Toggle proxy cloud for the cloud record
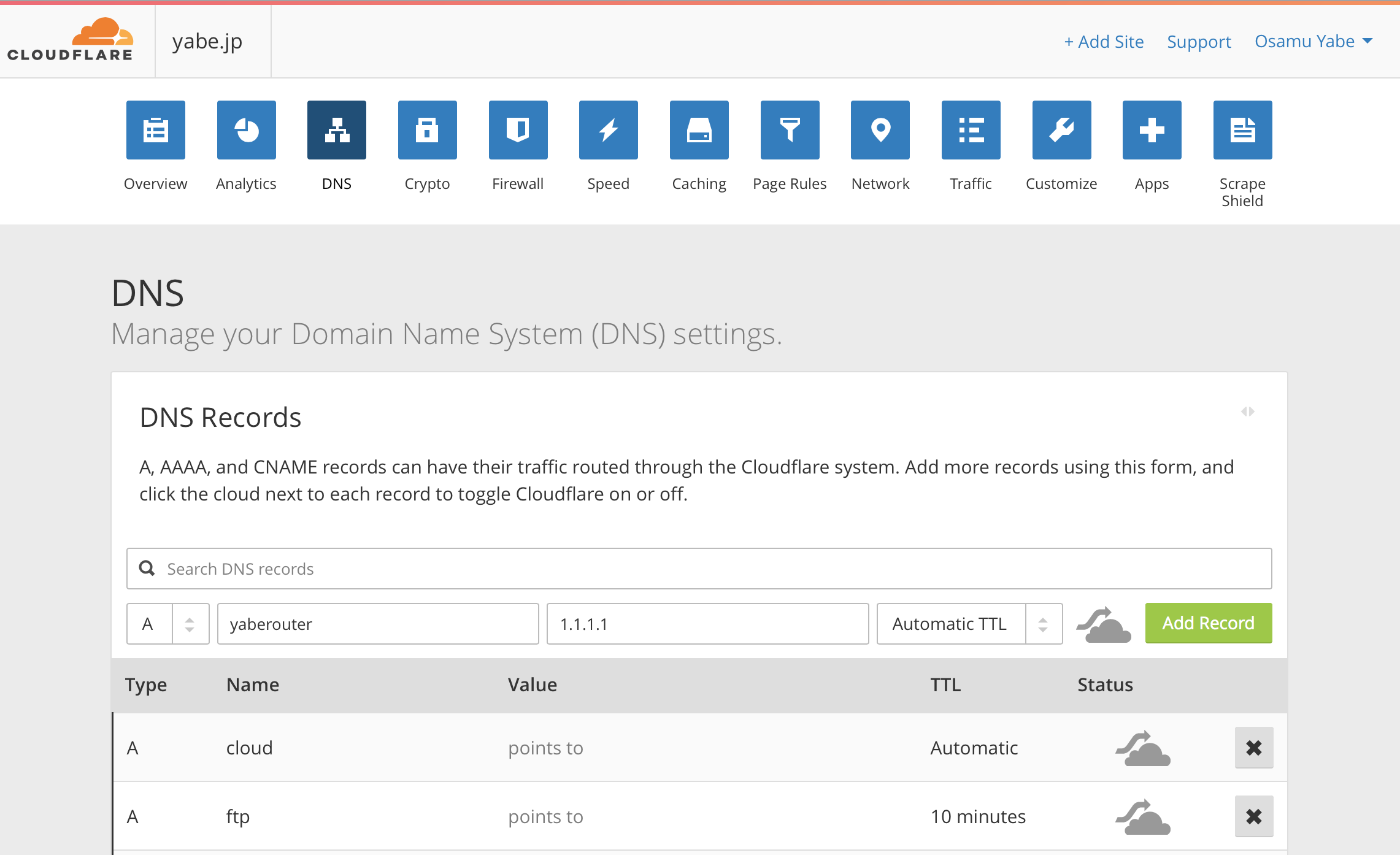1400x855 pixels. [1143, 748]
